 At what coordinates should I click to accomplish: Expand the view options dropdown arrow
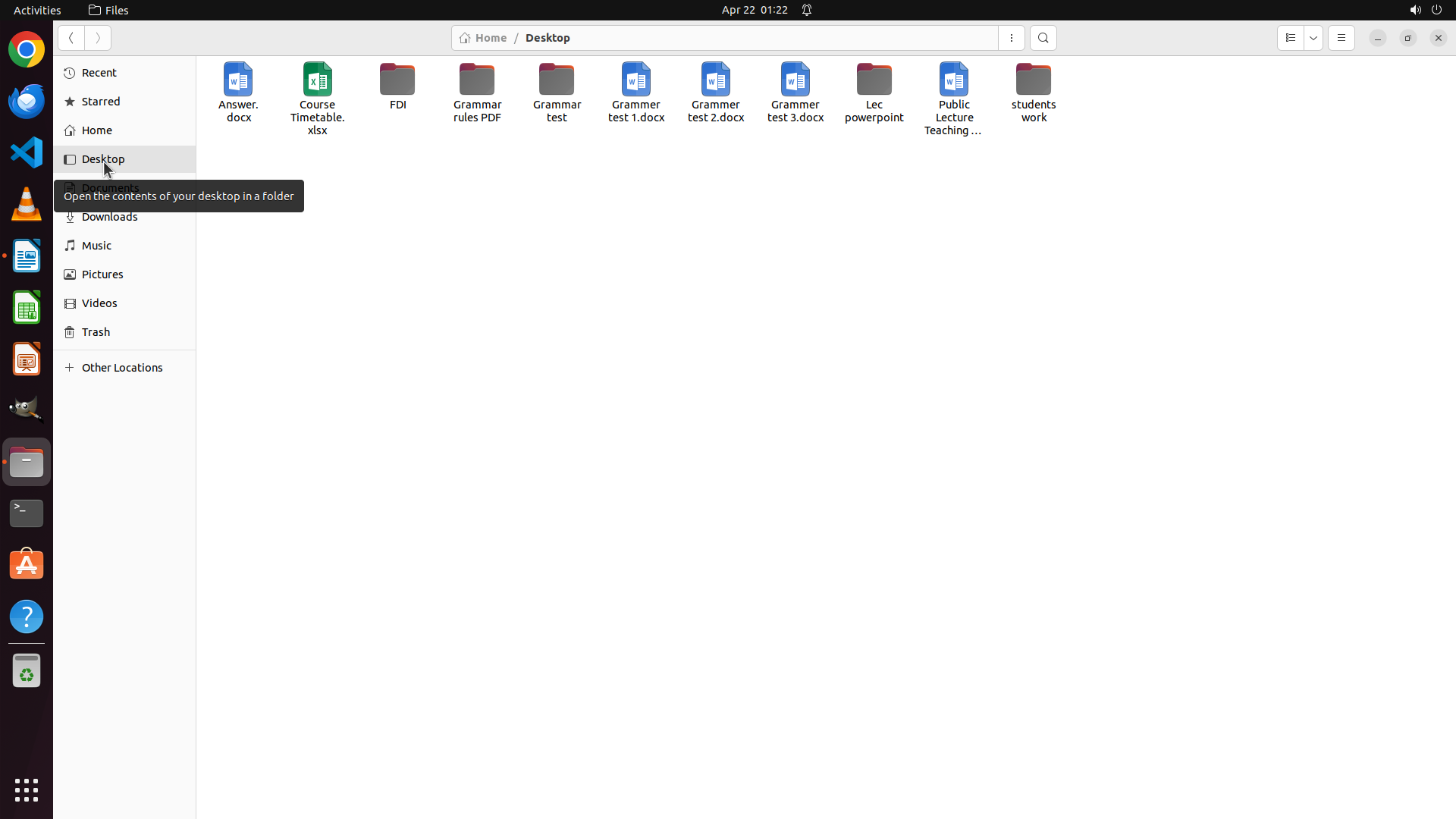pos(1313,38)
